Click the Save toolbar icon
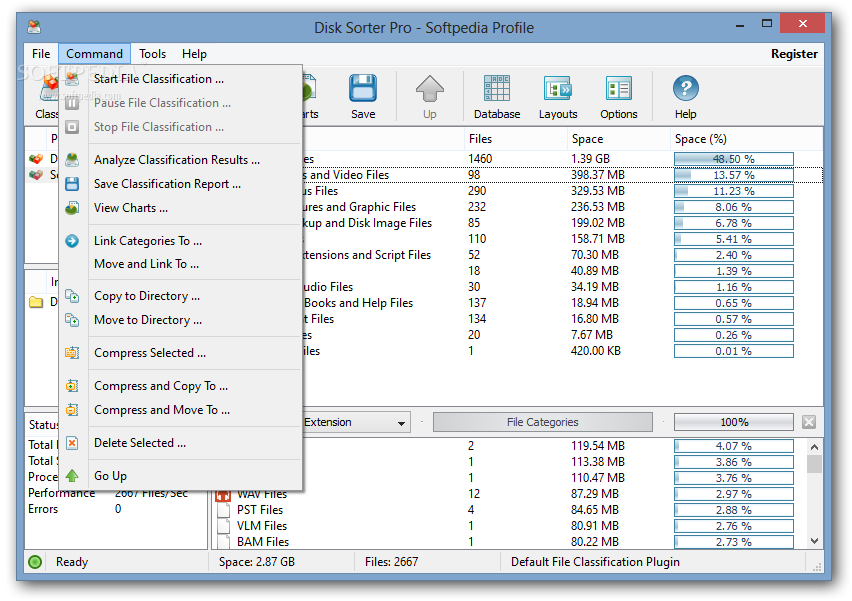Viewport: 852px width, 601px height. (362, 89)
